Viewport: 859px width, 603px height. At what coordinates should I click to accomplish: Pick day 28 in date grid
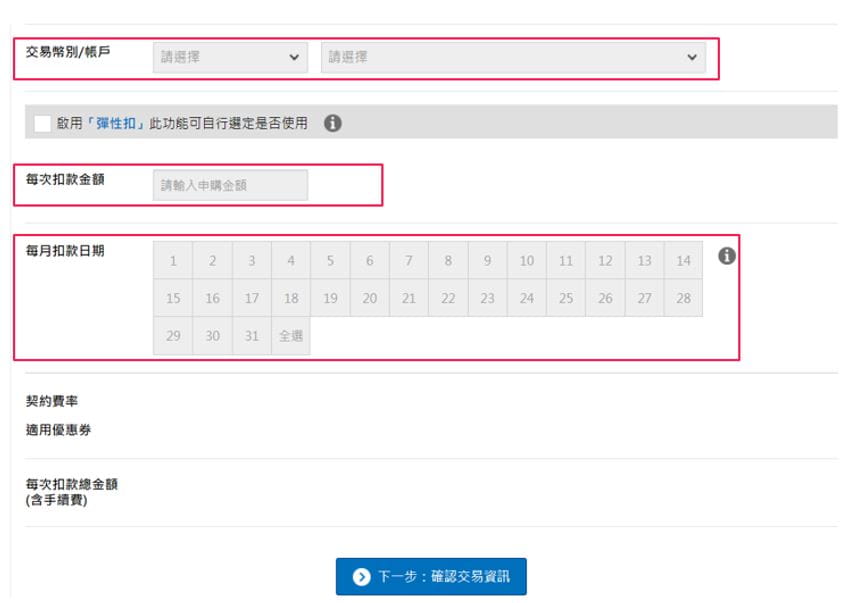683,298
